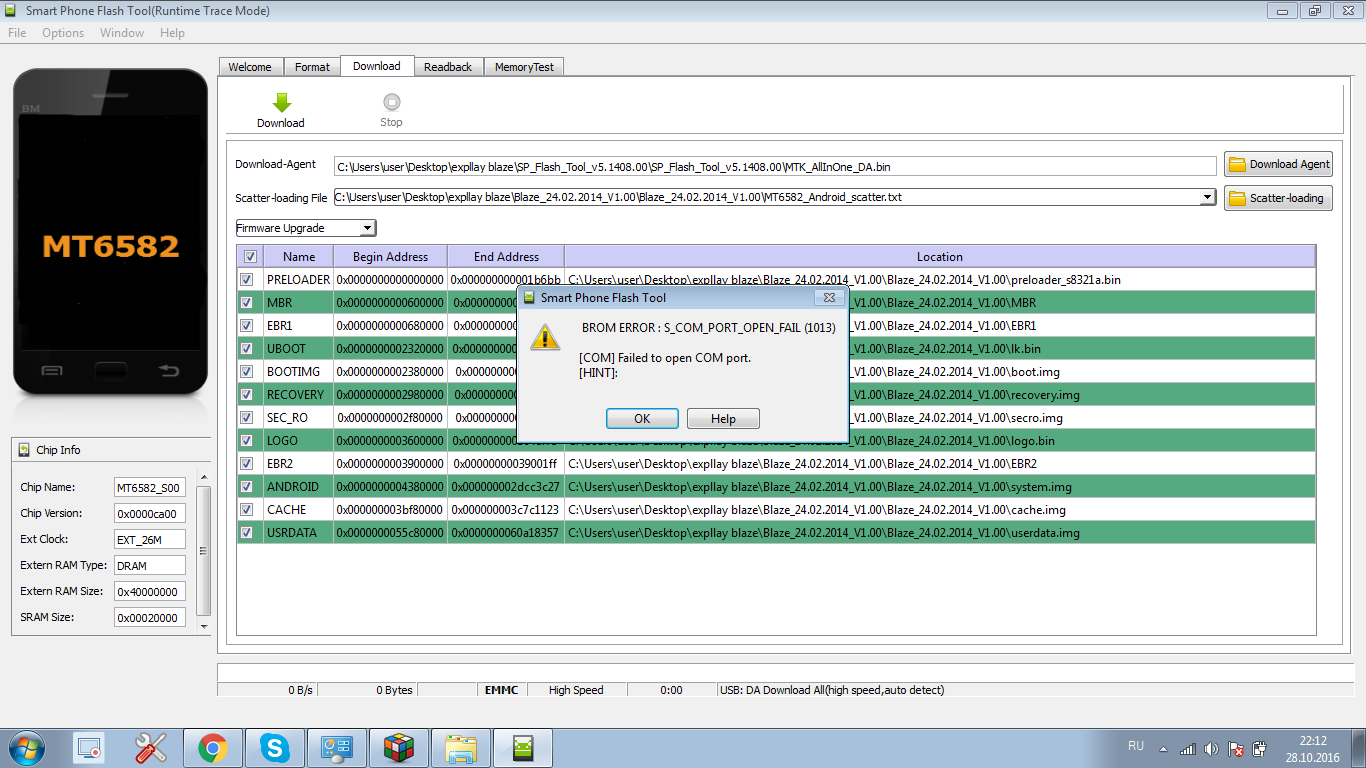Click the Scatter-loading folder button
Viewport: 1366px width, 768px height.
pos(1278,198)
